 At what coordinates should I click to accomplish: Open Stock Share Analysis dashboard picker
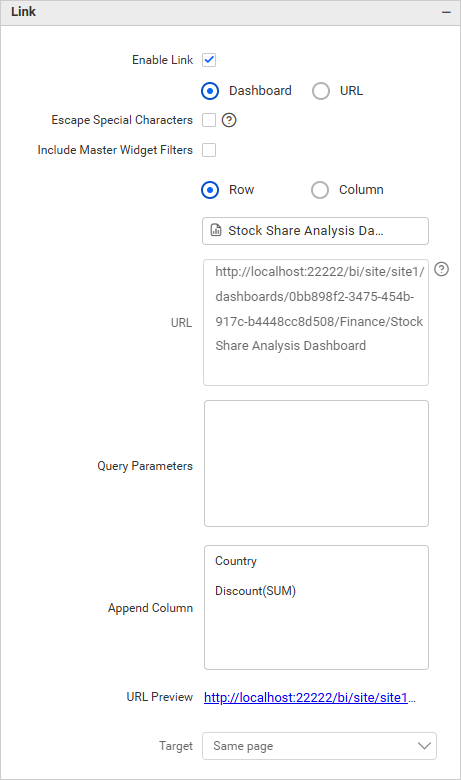315,231
